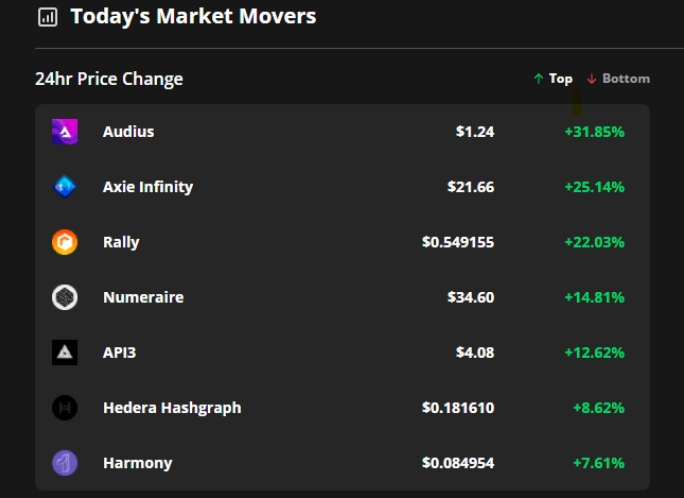This screenshot has height=498, width=684.
Task: Open the Axie Infinity name link
Action: (x=148, y=187)
